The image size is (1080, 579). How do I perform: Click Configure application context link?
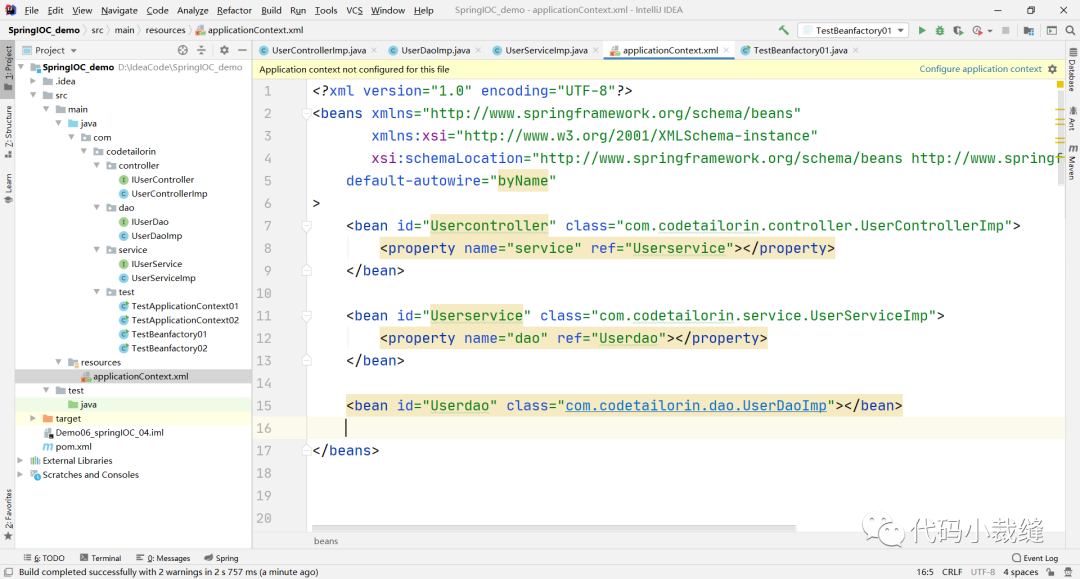[x=980, y=69]
